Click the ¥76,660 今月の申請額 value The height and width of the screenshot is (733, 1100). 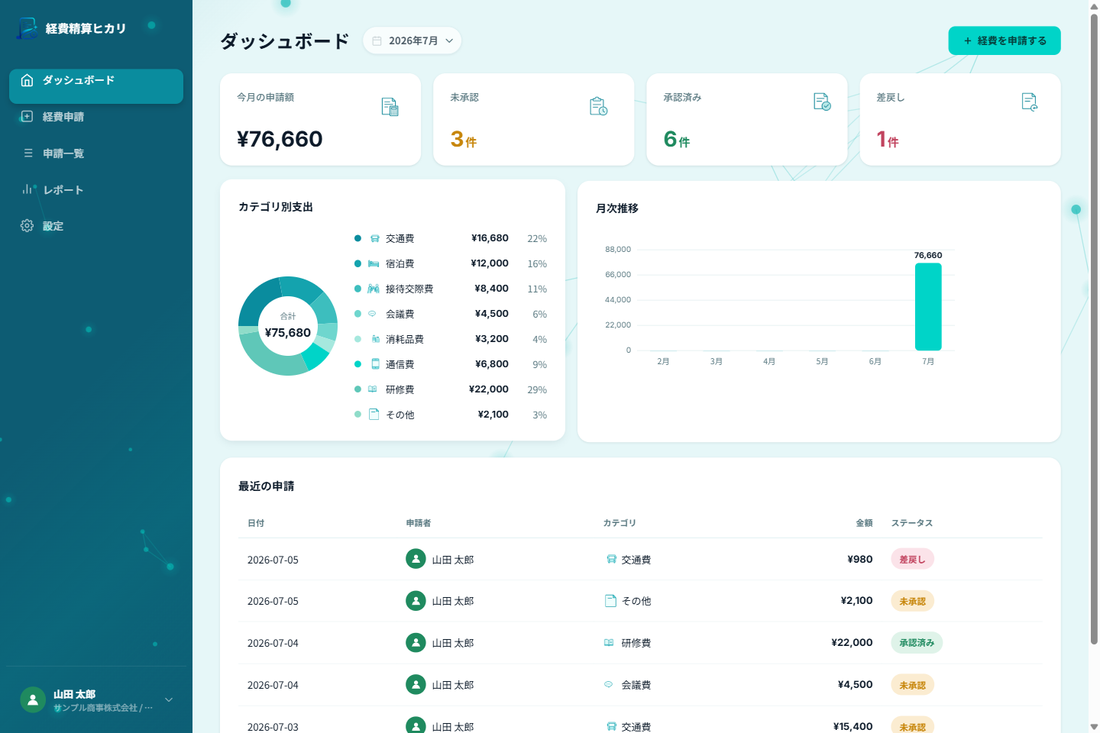280,139
